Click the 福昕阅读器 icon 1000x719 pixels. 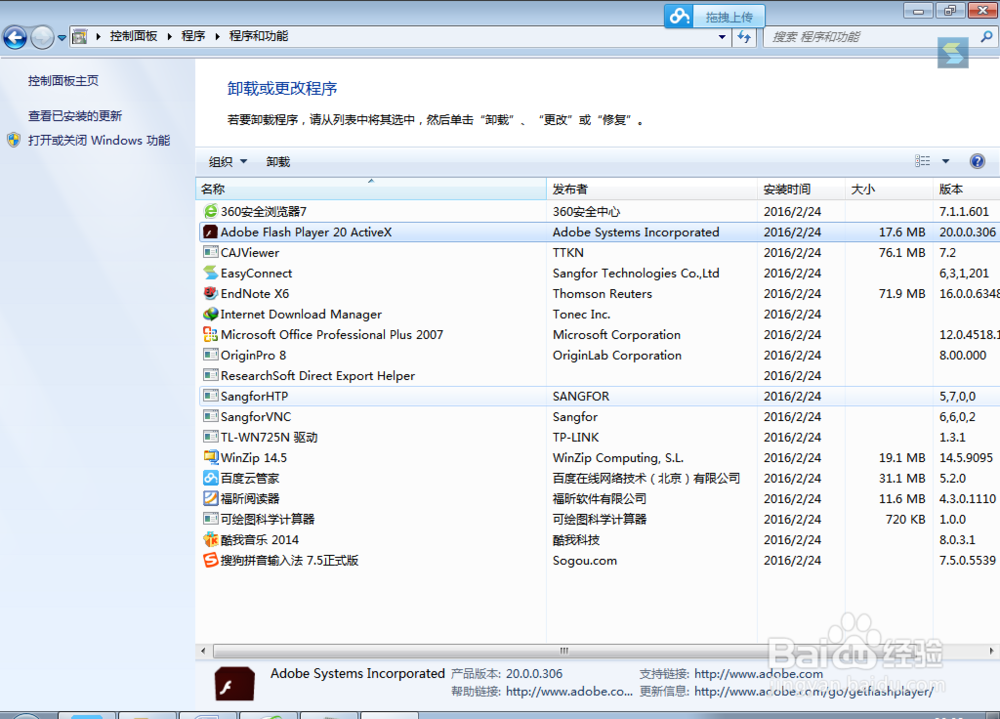(x=210, y=498)
